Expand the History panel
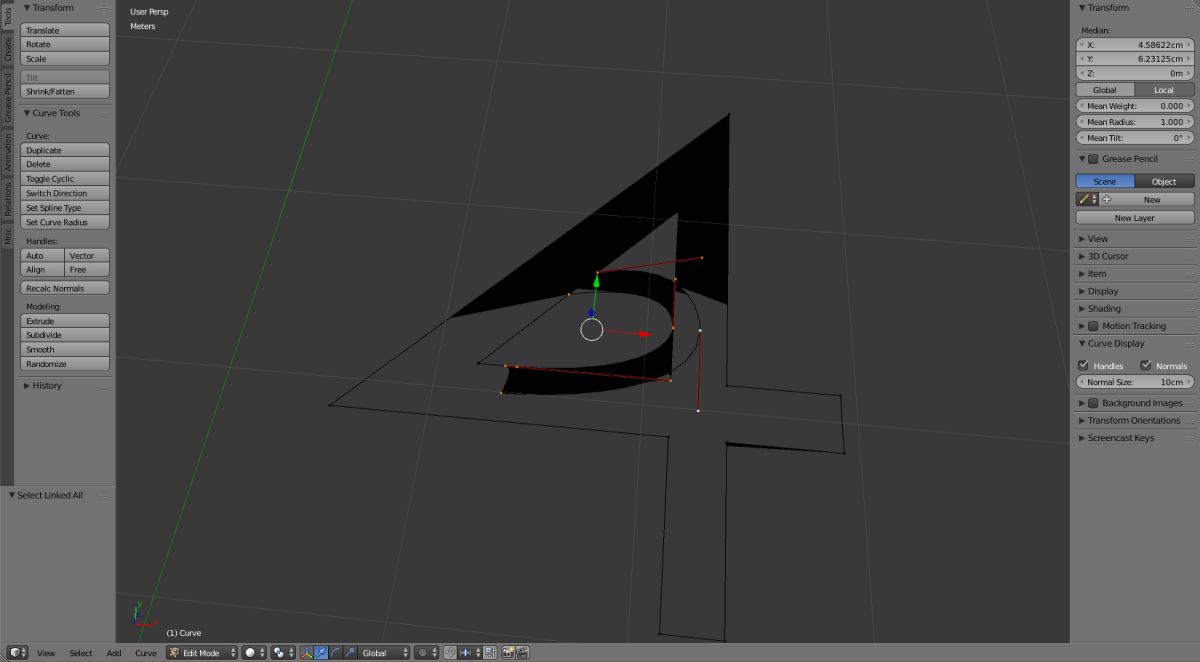This screenshot has height=662, width=1200. point(46,385)
